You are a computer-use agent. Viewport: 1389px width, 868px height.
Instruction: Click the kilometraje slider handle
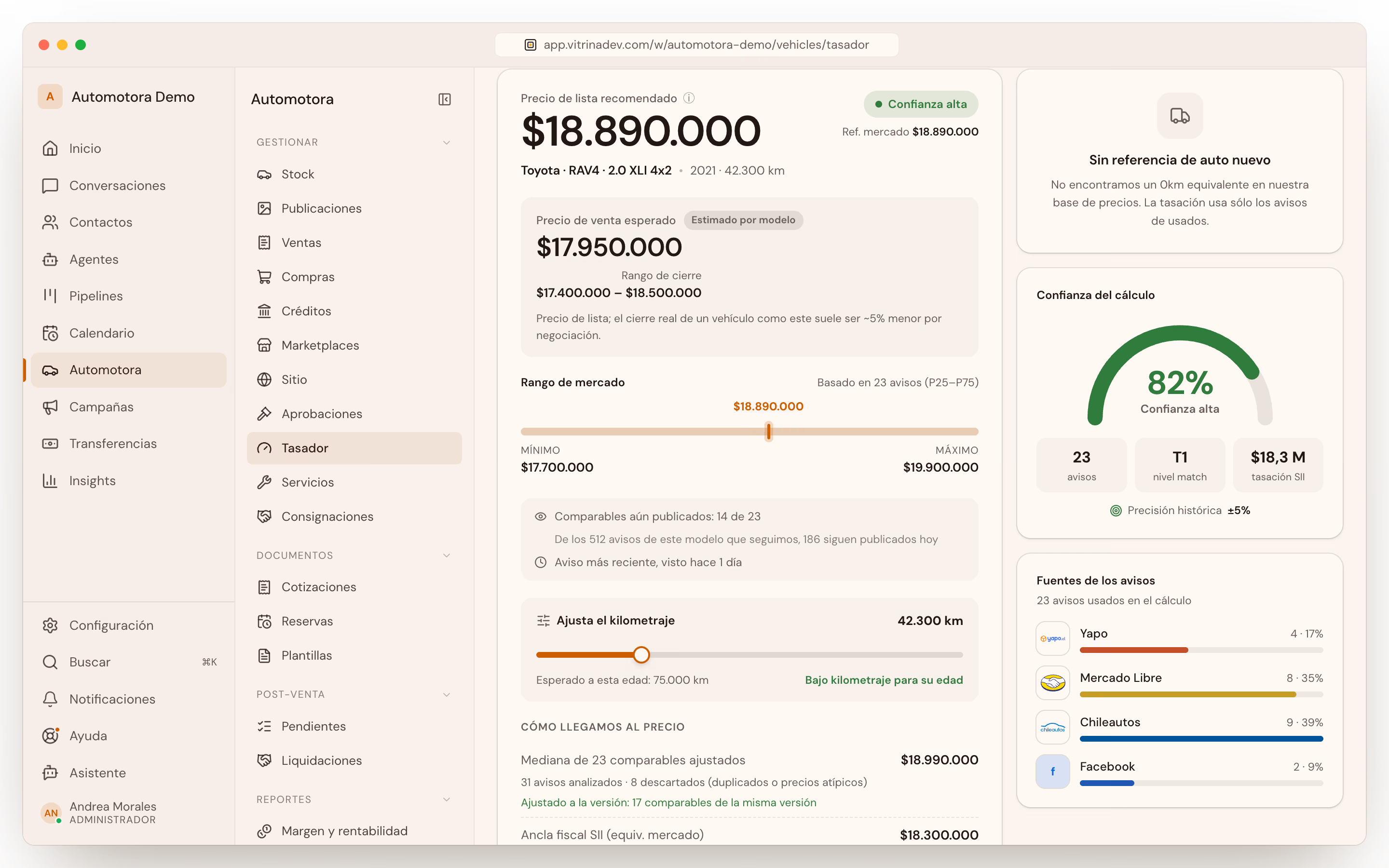(641, 655)
